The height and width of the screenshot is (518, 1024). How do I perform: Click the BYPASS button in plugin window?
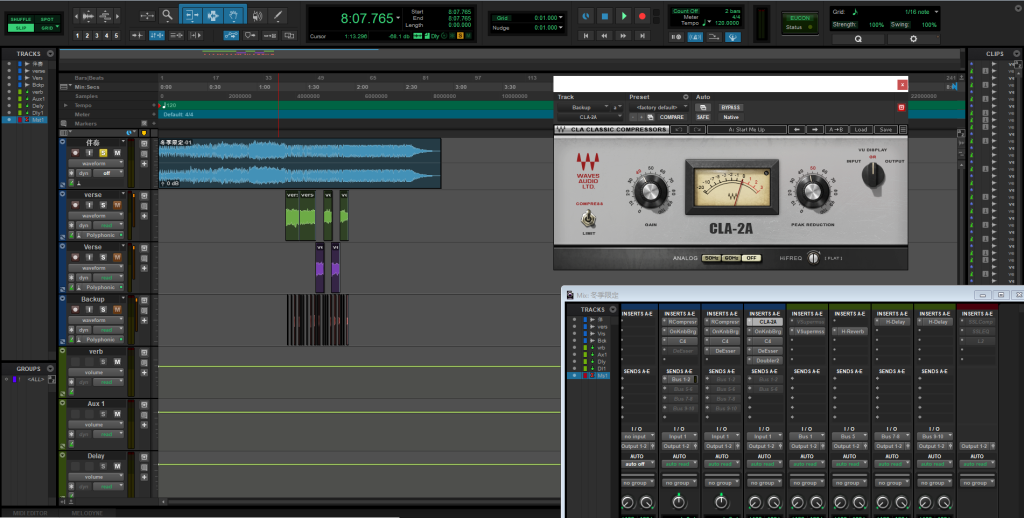click(731, 108)
